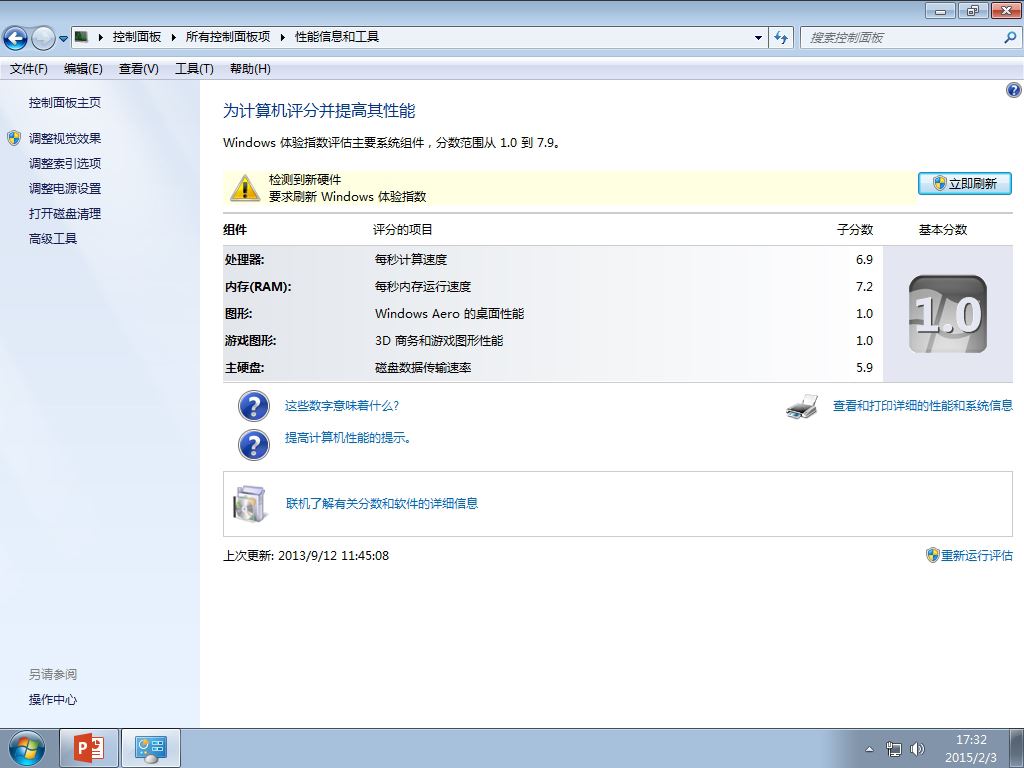Viewport: 1024px width, 768px height.
Task: Open the address bar history dropdown
Action: pyautogui.click(x=758, y=38)
